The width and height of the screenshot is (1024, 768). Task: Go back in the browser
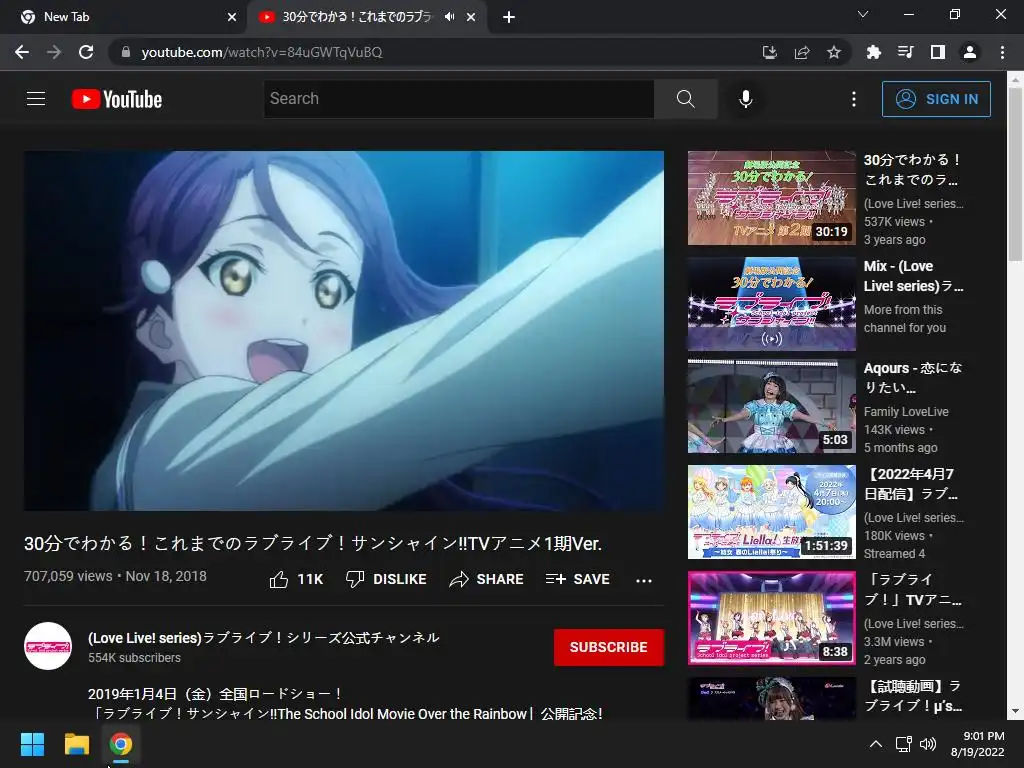pyautogui.click(x=22, y=52)
